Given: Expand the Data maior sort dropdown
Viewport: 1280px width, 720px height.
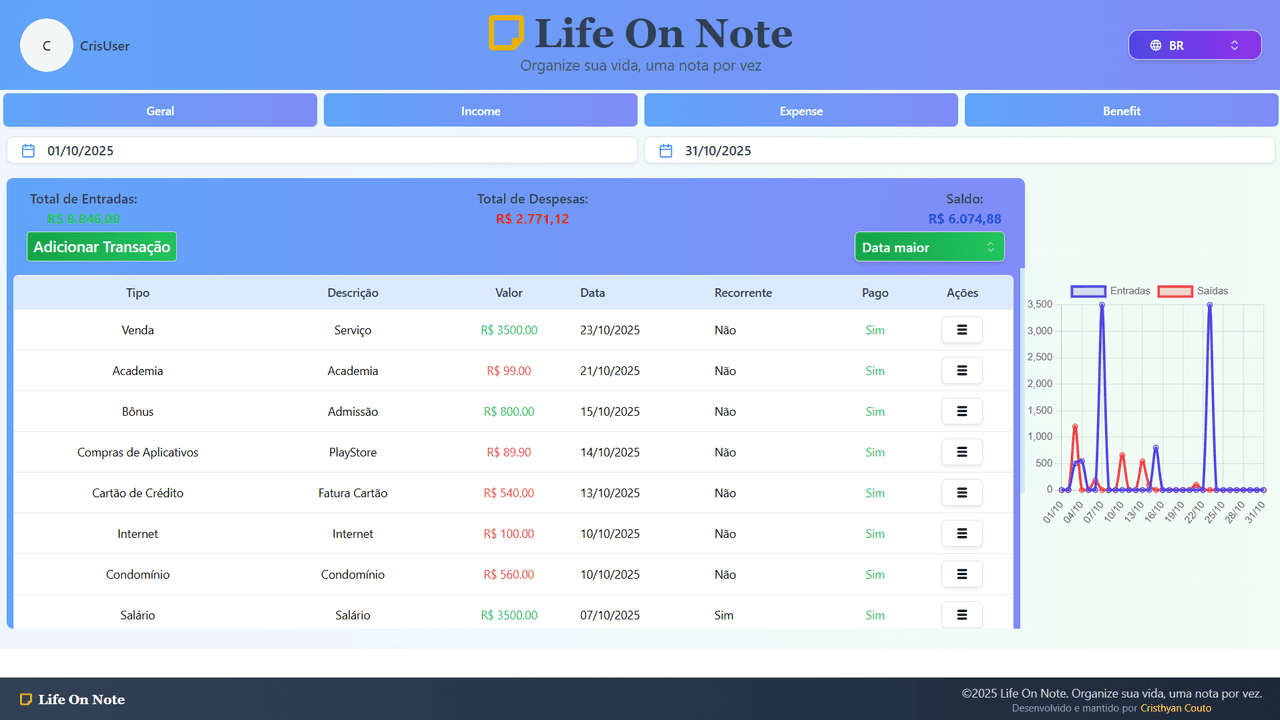Looking at the screenshot, I should pyautogui.click(x=929, y=247).
